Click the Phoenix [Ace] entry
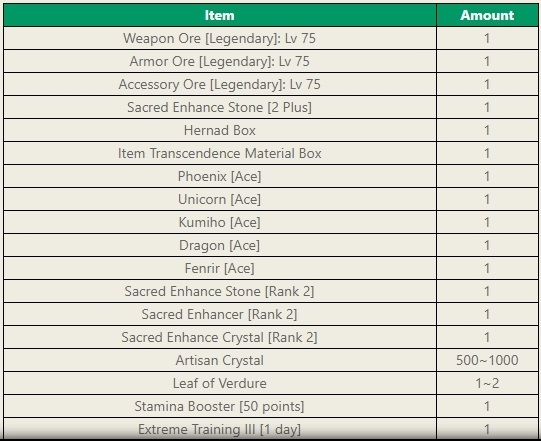The image size is (541, 441). click(x=220, y=176)
